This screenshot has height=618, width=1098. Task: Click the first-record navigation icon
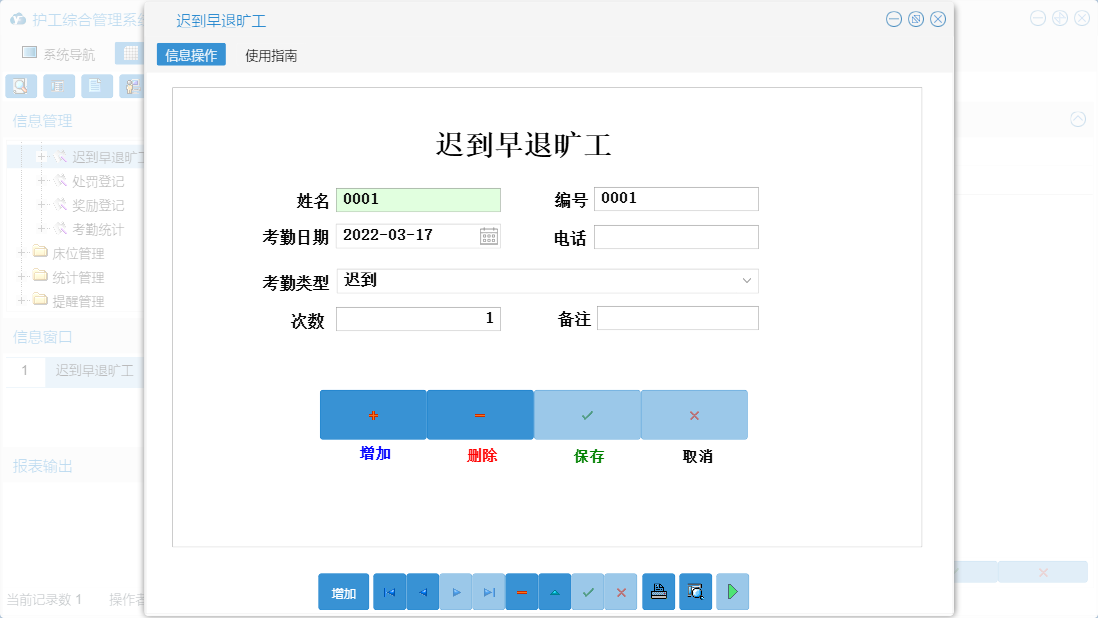point(389,591)
